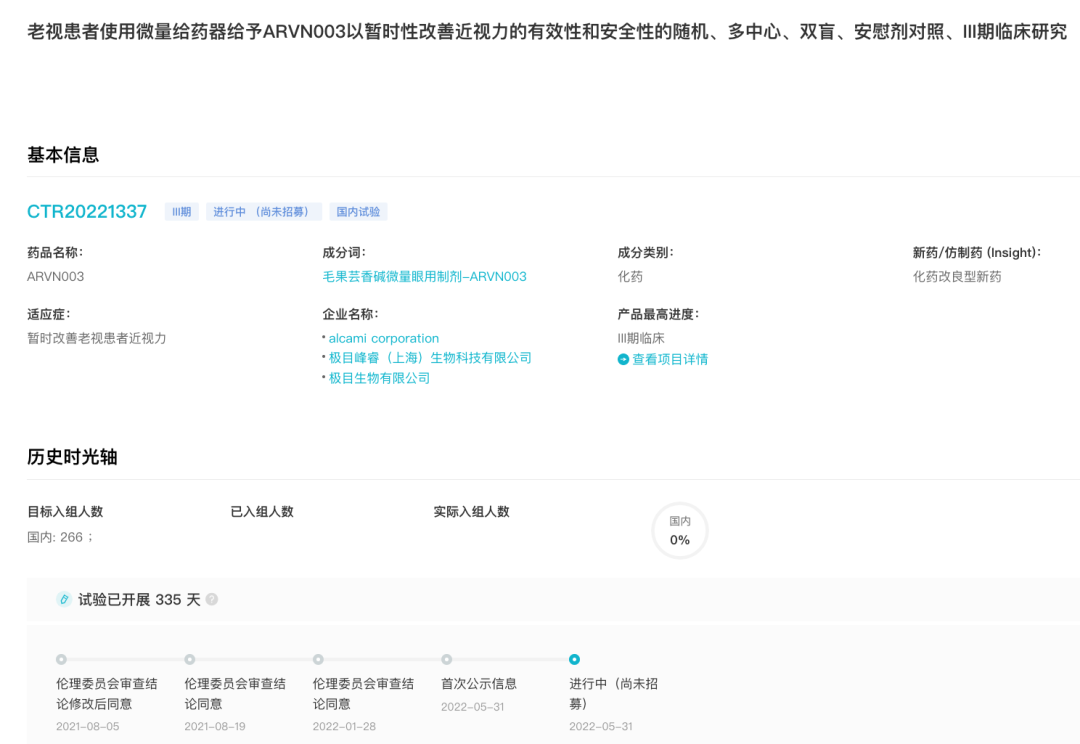1080x744 pixels.
Task: Open ingredient link 毛果芸香碱微量眼用制剂-ARVN003
Action: 424,277
